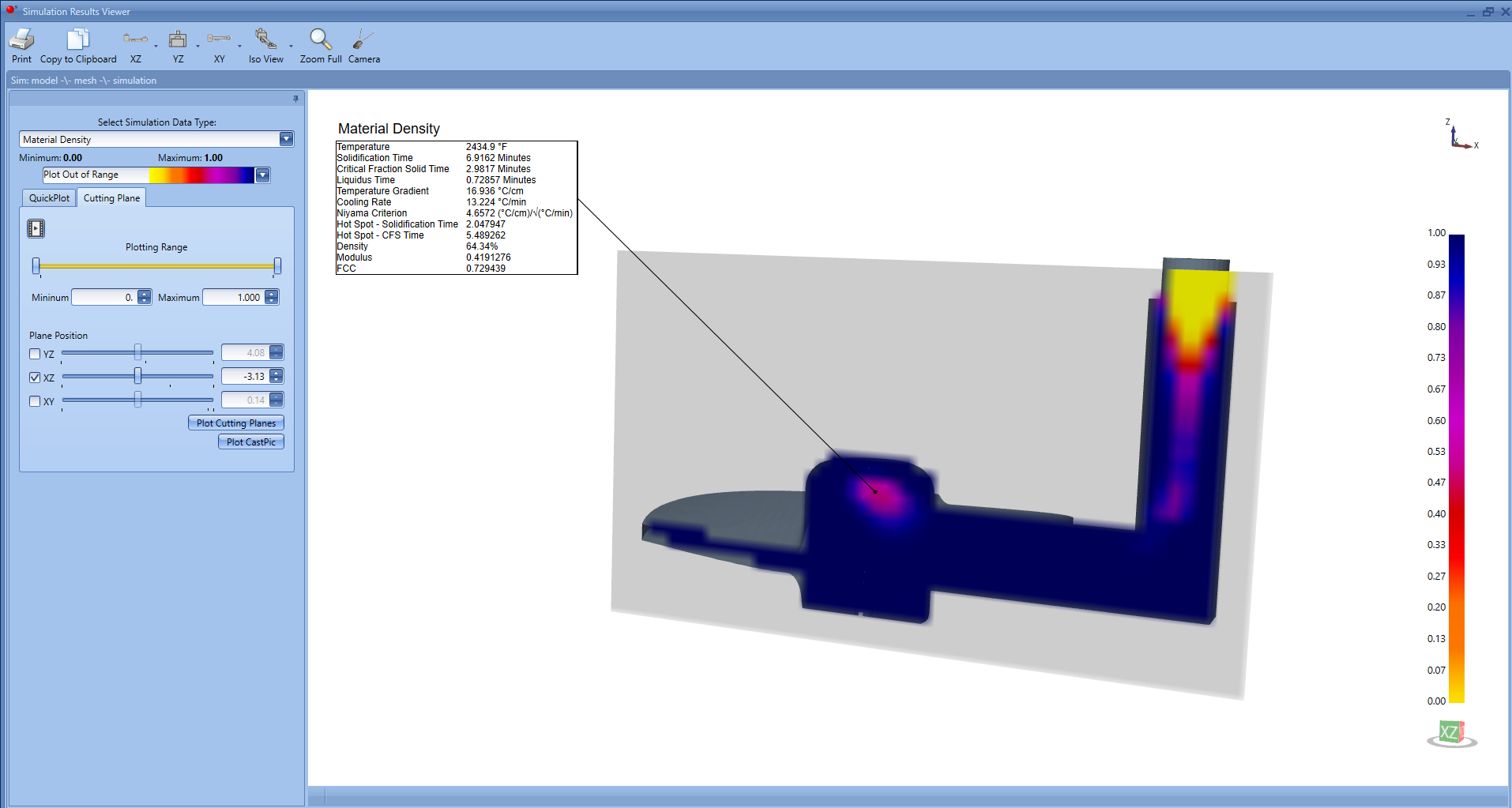Click the XZ orientation cube icon
Viewport: 1512px width, 808px height.
[1452, 734]
